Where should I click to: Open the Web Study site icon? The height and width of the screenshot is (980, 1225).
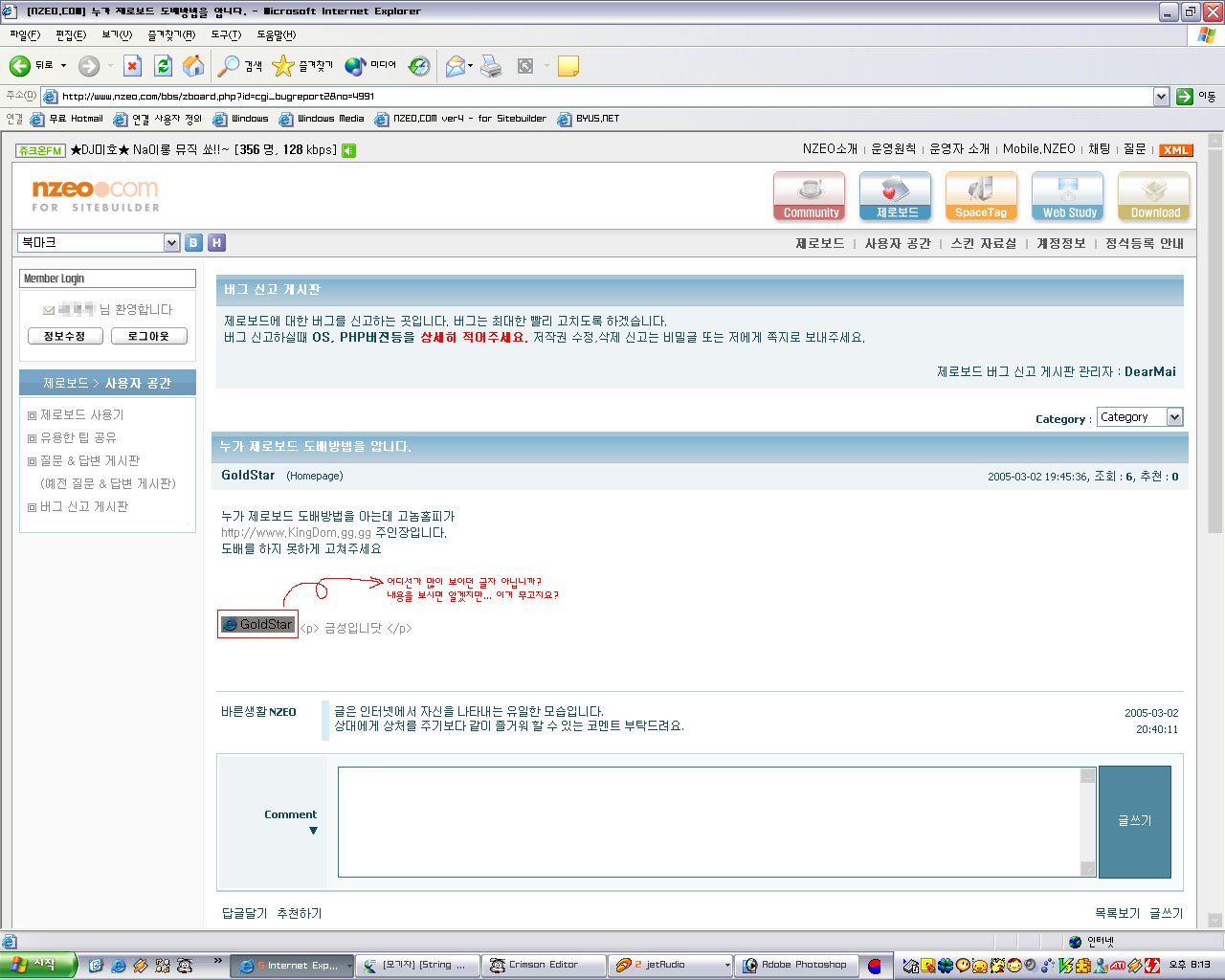click(x=1068, y=196)
